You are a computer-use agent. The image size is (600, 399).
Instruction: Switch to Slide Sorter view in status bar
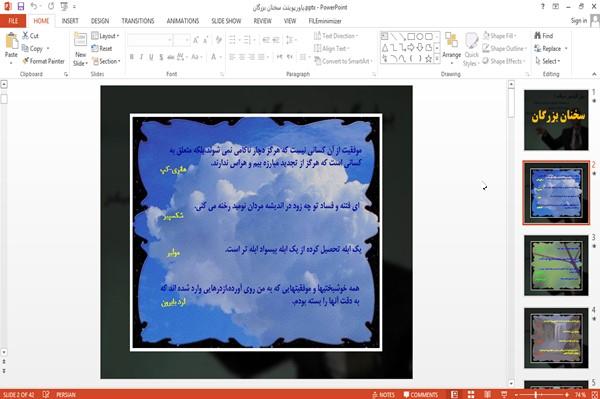point(471,394)
